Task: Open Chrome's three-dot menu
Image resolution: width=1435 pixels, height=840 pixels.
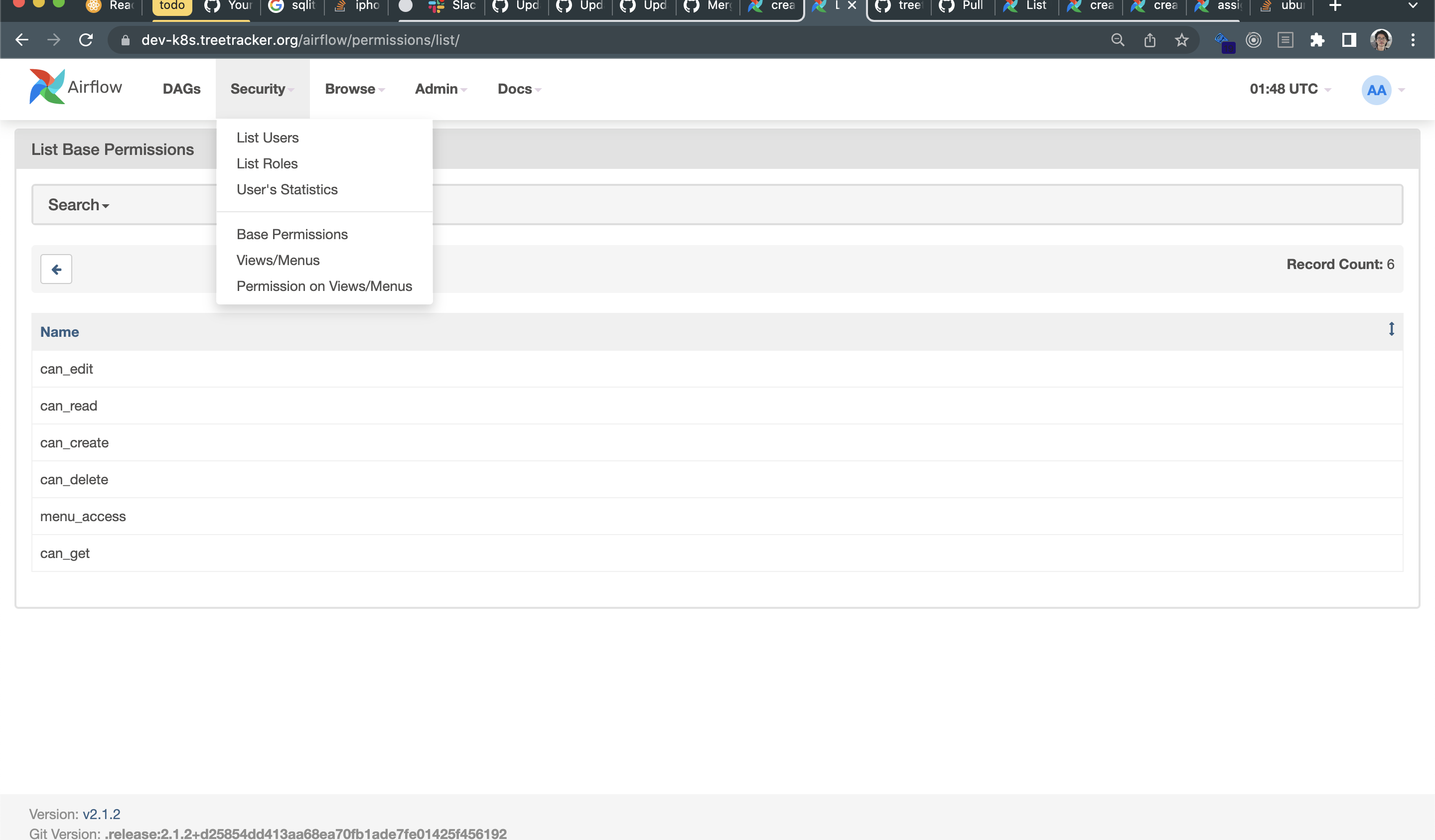Action: (1414, 40)
